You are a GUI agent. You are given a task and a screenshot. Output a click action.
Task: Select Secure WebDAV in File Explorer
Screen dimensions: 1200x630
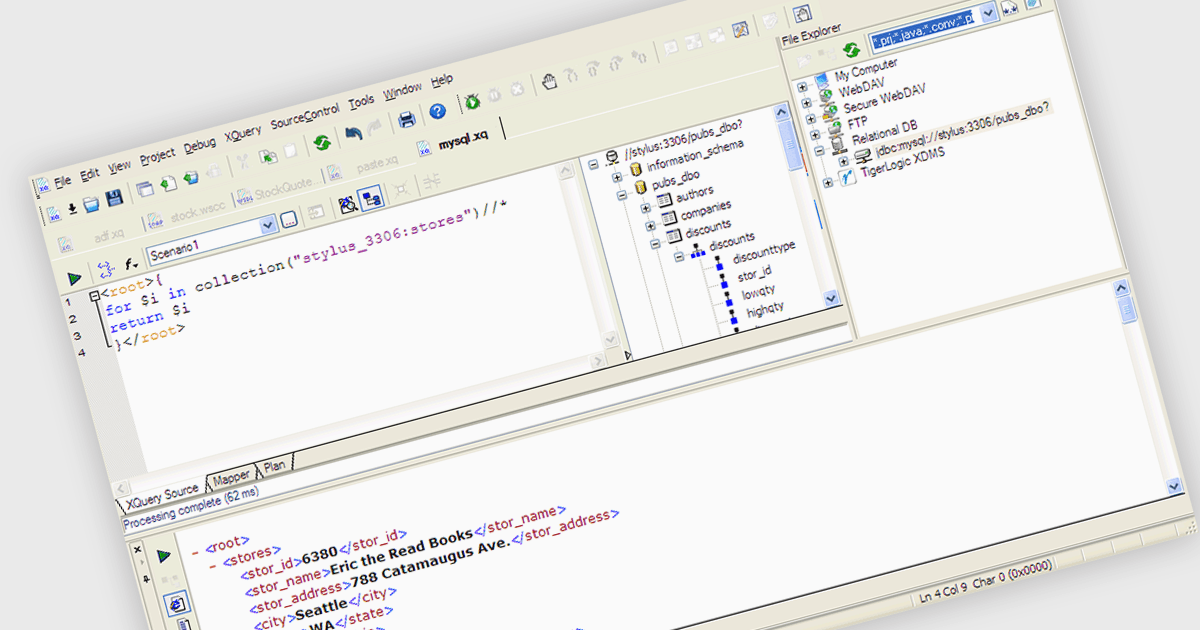[884, 99]
